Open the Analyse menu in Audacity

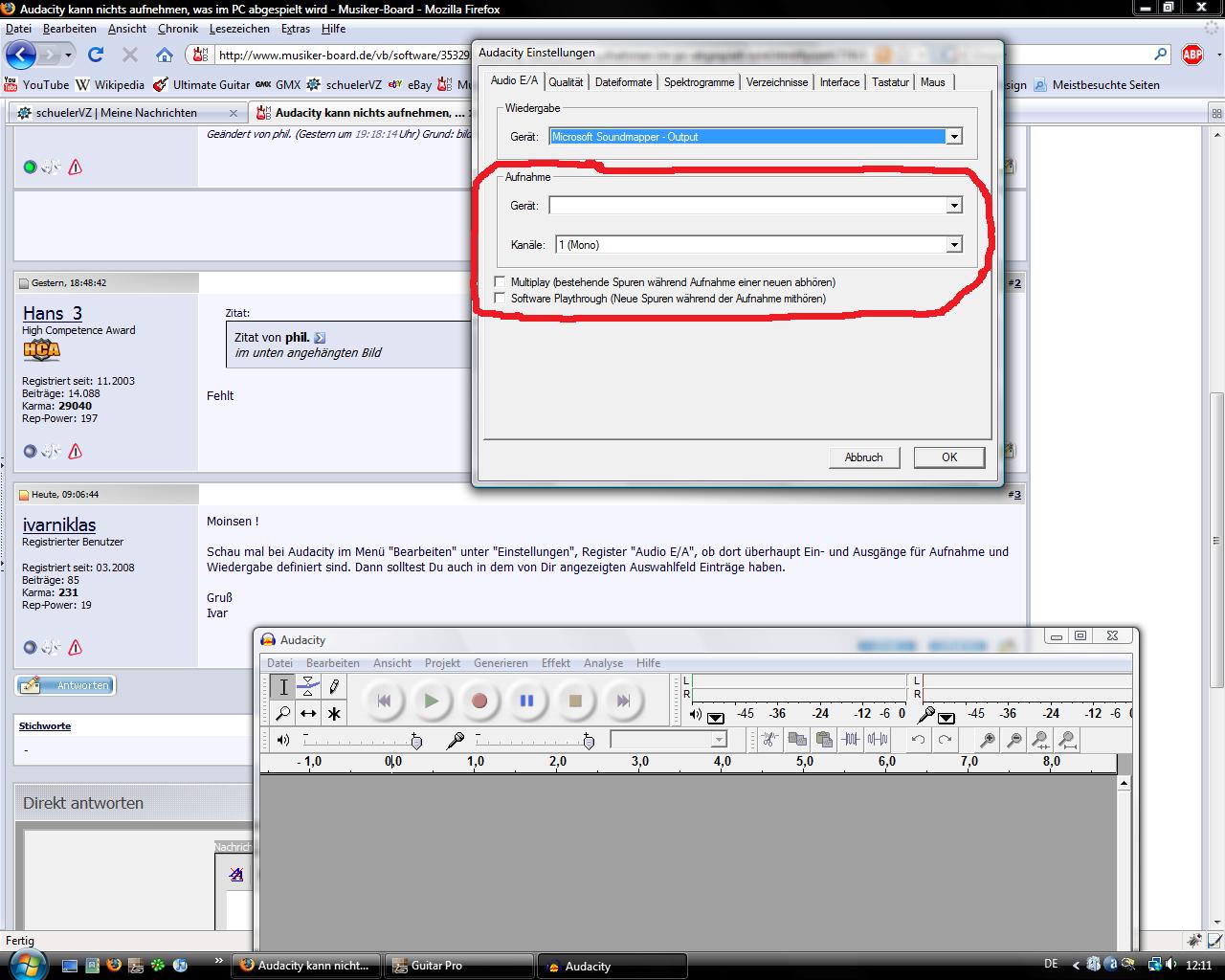603,663
